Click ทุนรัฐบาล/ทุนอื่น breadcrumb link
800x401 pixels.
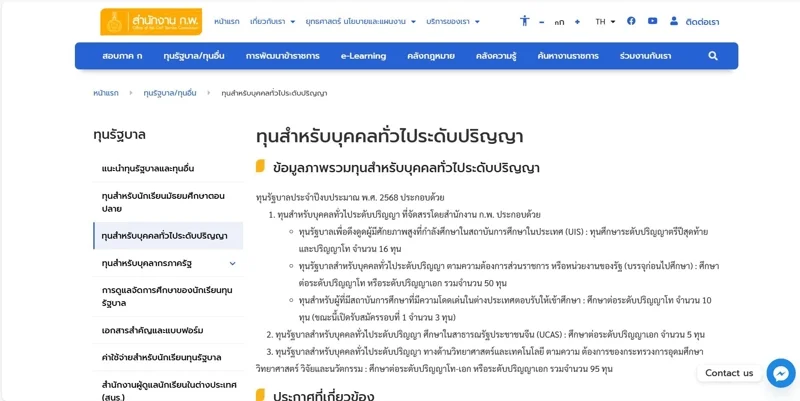[x=169, y=93]
